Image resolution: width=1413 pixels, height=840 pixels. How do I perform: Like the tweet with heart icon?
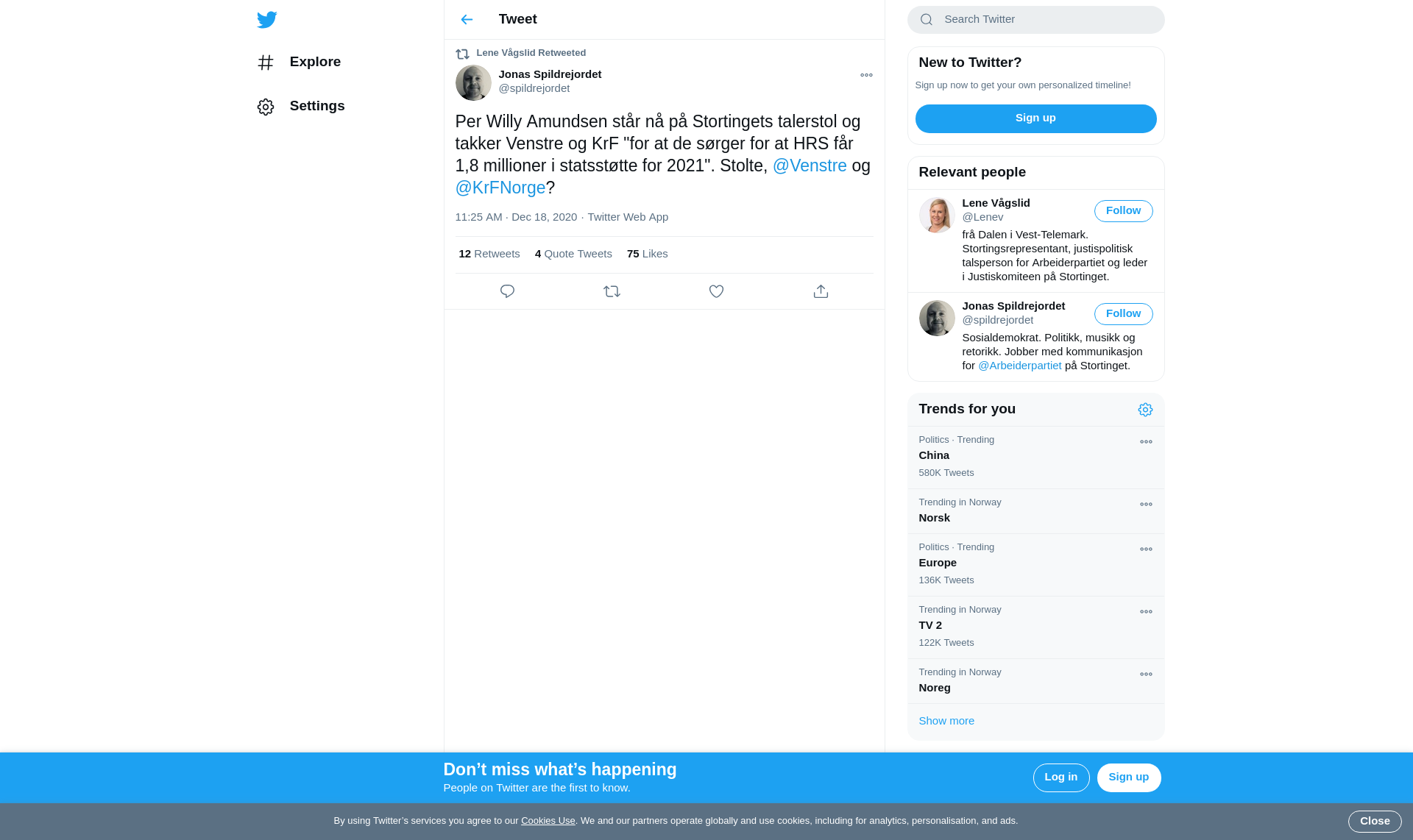[716, 291]
